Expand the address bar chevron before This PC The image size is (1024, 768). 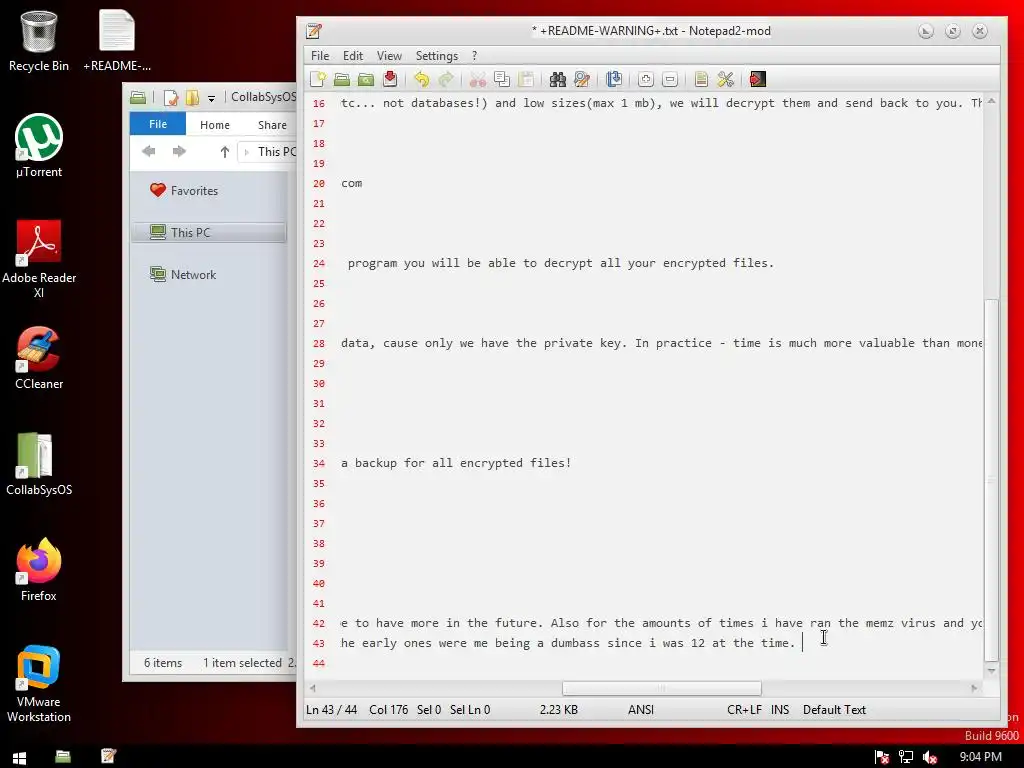246,152
